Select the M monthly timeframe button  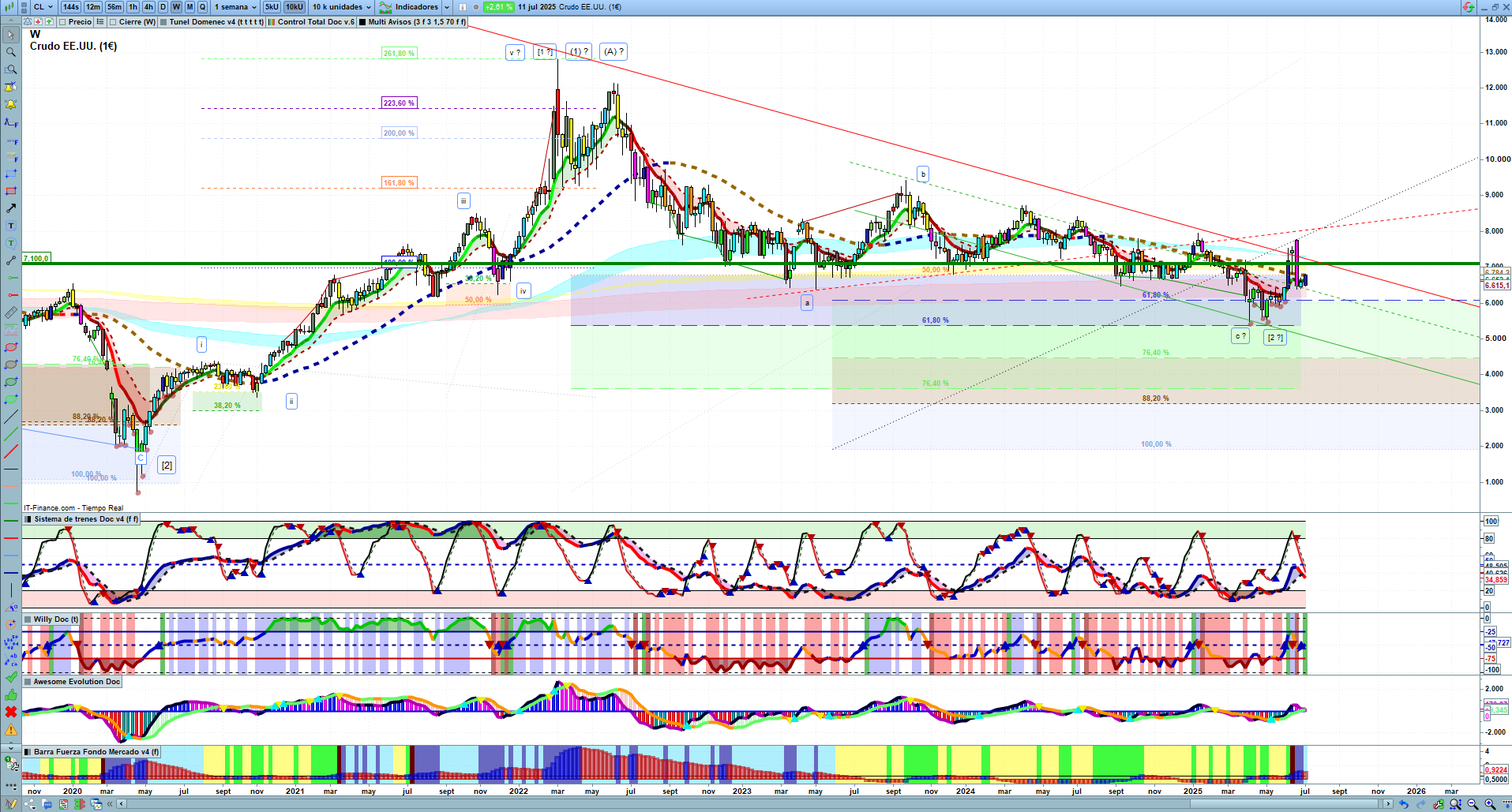[x=189, y=7]
